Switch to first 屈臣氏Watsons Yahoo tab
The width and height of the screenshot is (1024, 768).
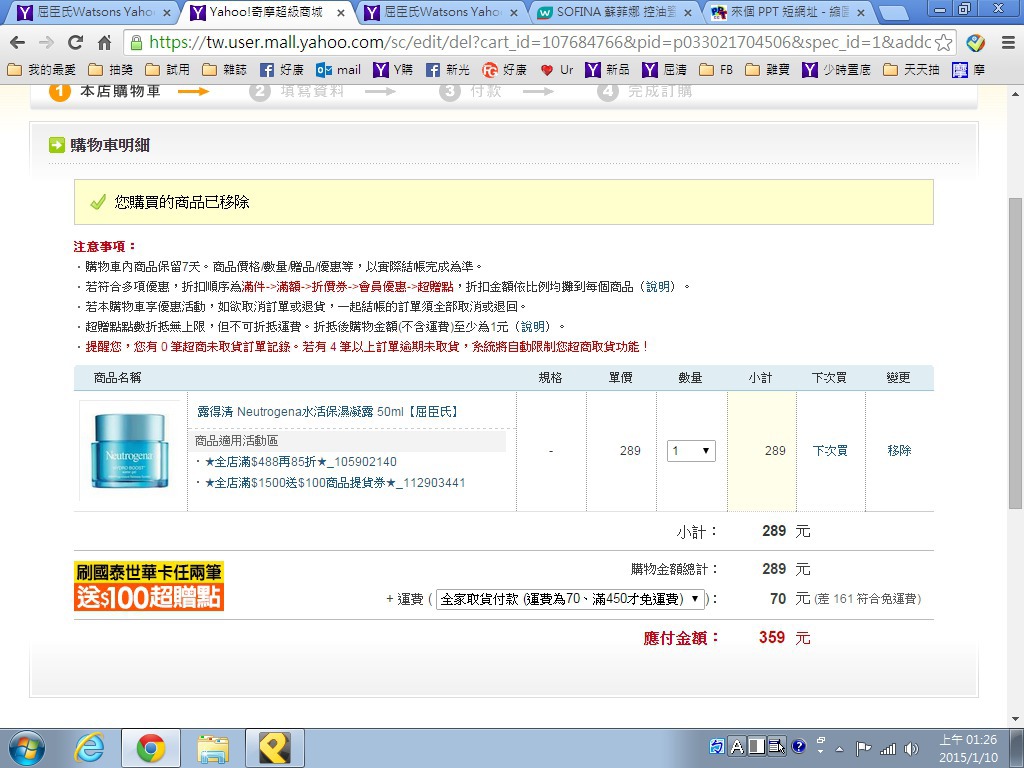93,12
